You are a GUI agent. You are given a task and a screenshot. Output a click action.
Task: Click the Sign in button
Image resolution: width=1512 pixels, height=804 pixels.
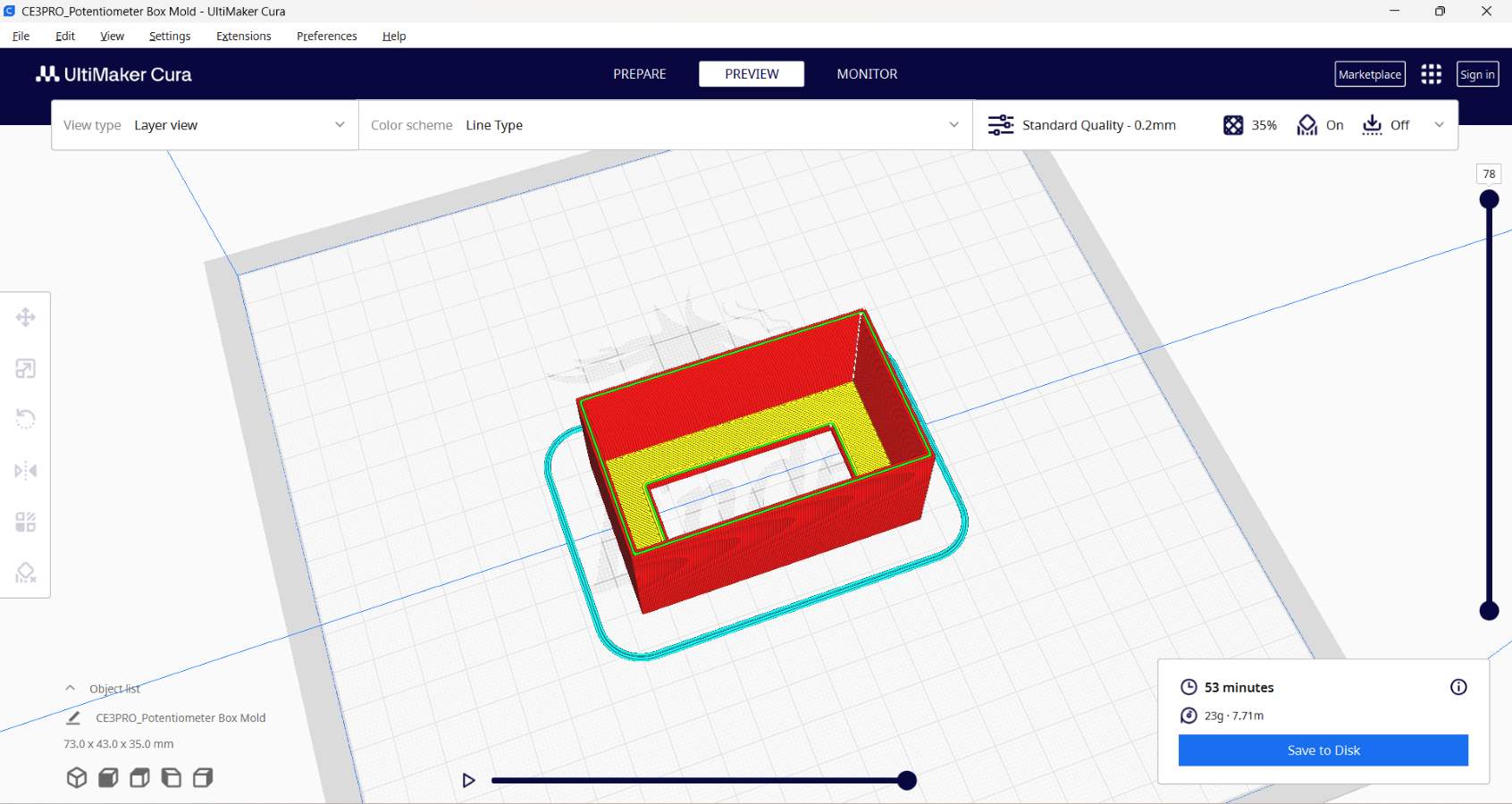(1477, 74)
